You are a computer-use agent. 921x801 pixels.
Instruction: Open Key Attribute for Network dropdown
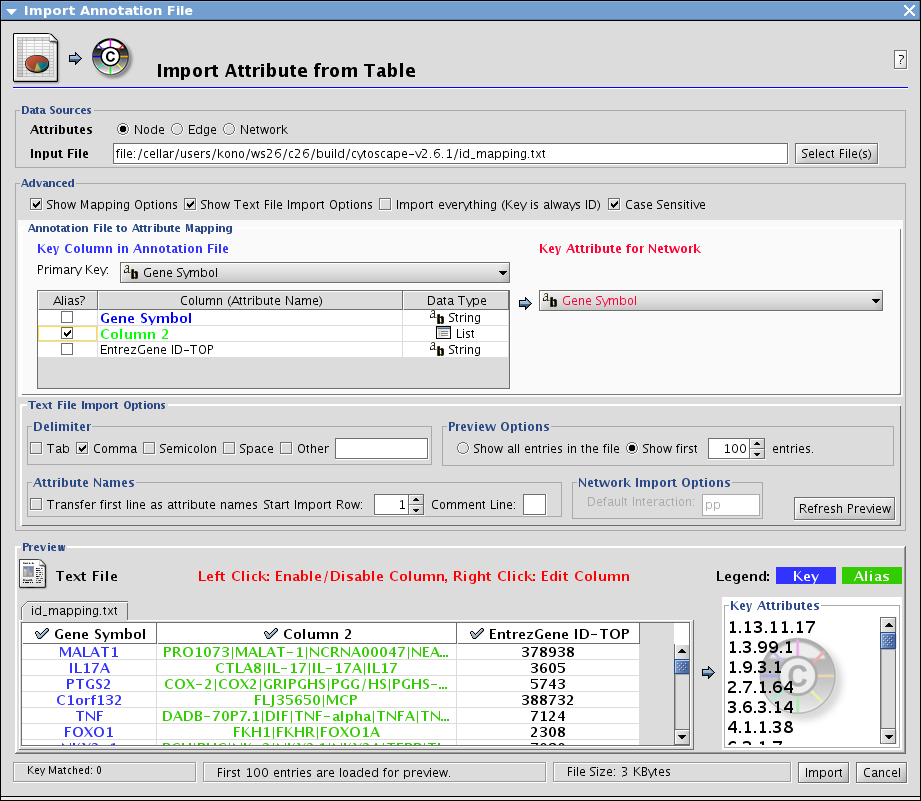click(710, 300)
